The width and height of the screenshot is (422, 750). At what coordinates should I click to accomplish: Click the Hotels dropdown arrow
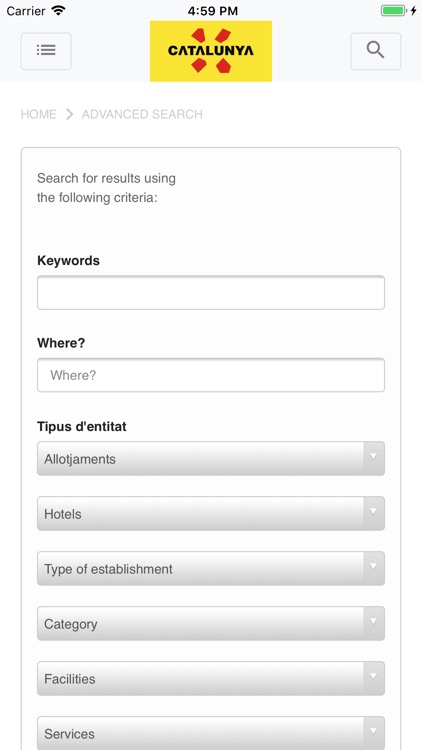click(374, 513)
